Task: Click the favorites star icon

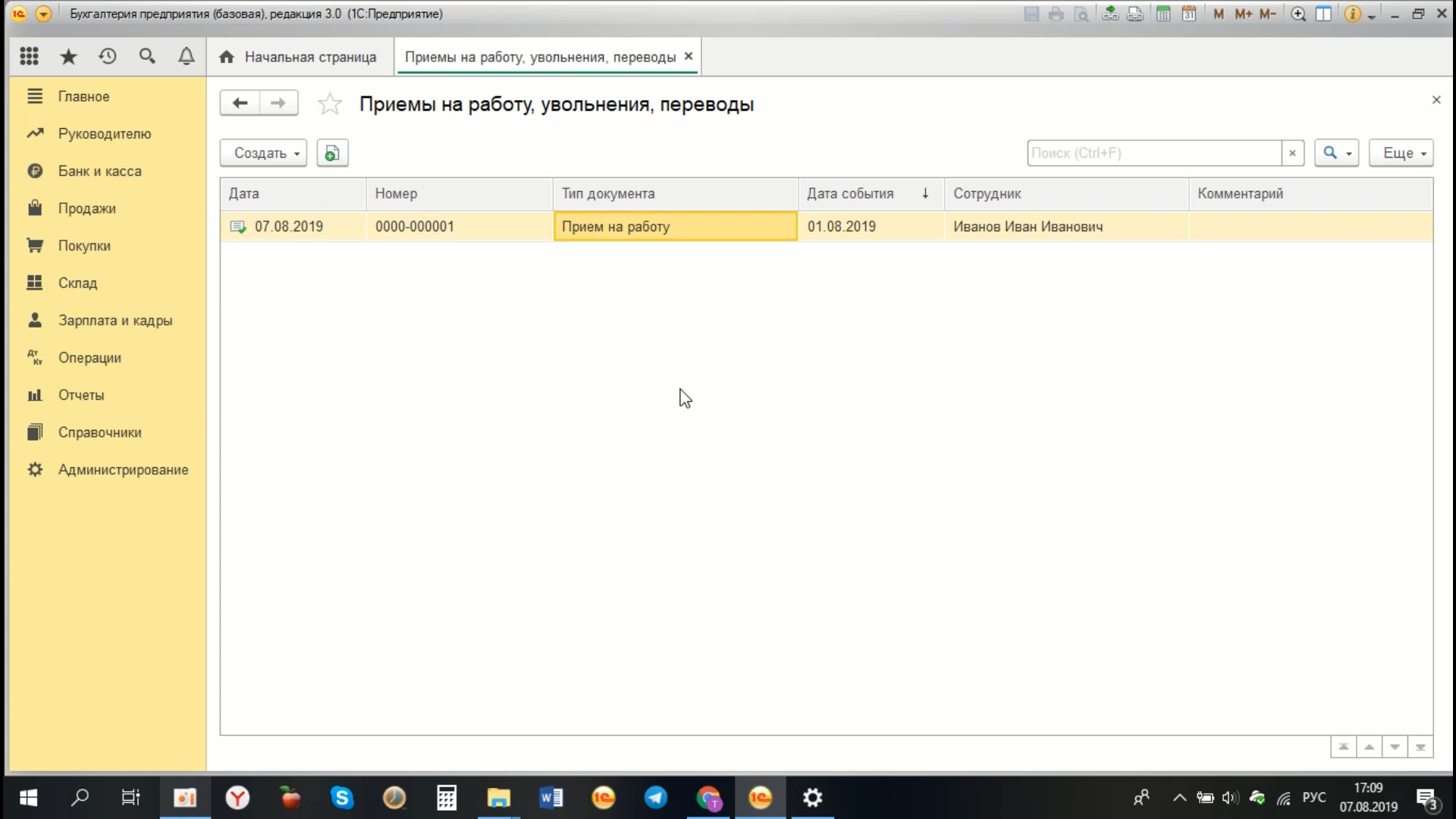Action: pos(330,104)
